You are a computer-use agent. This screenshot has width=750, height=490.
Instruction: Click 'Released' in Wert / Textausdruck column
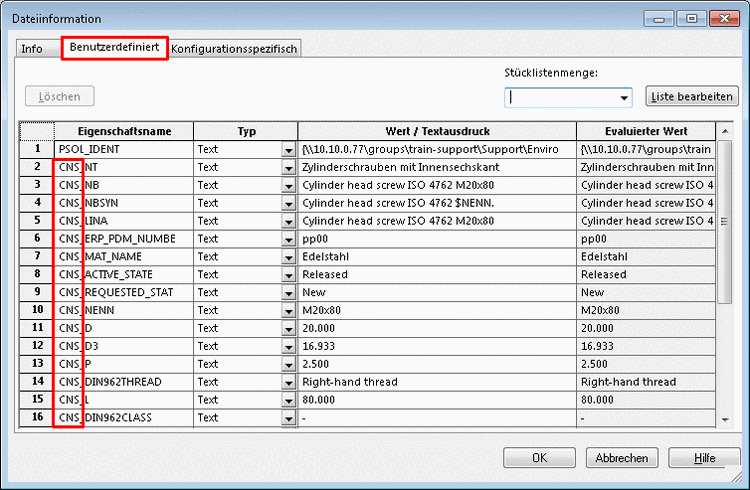click(325, 274)
